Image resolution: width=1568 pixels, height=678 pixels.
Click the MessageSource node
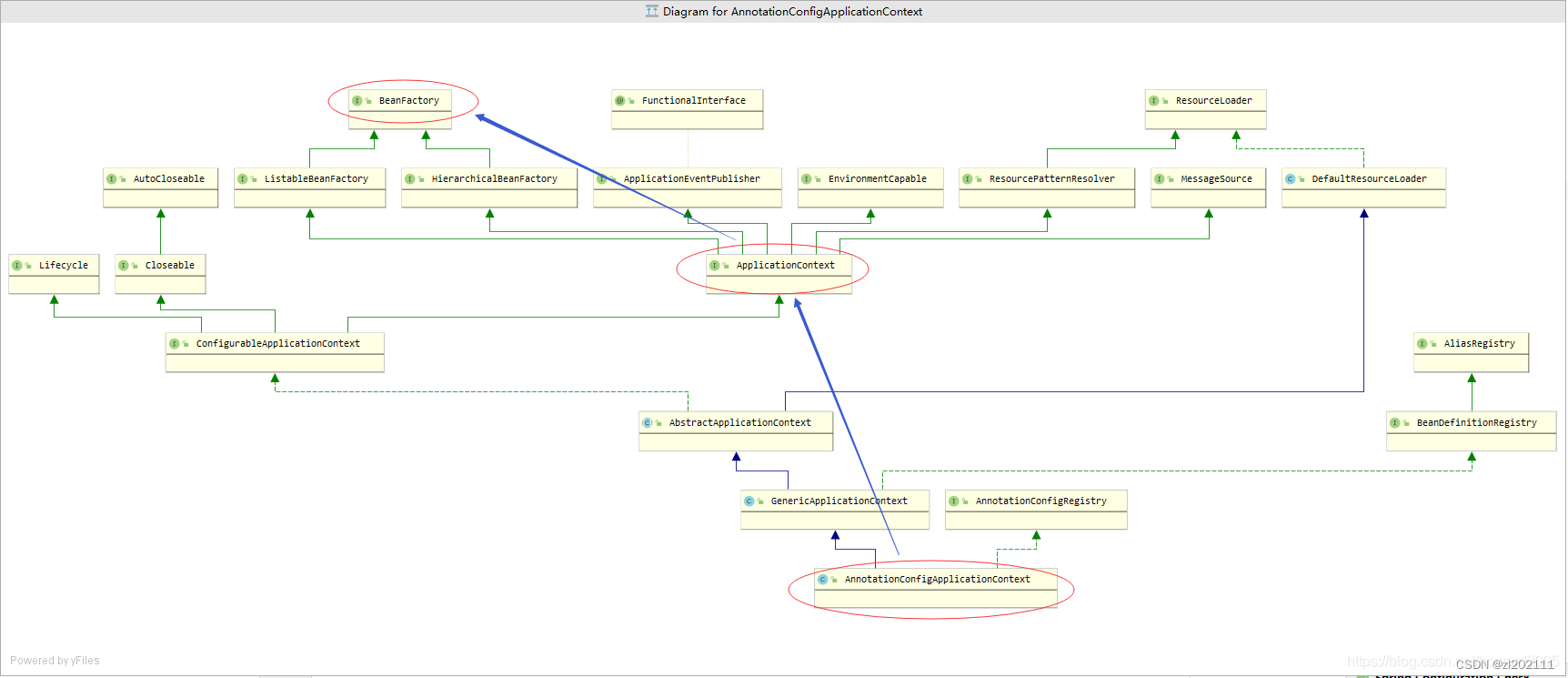click(1209, 187)
